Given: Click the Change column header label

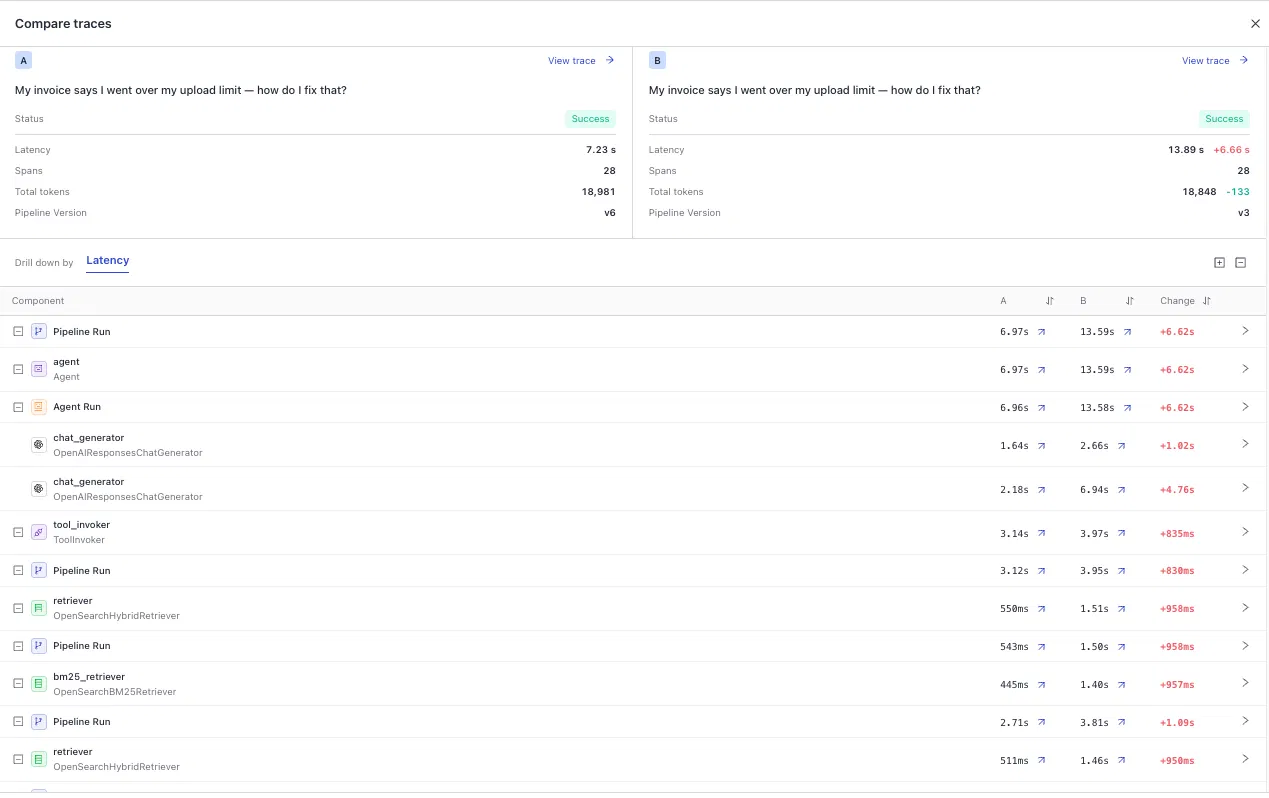Looking at the screenshot, I should [x=1177, y=301].
